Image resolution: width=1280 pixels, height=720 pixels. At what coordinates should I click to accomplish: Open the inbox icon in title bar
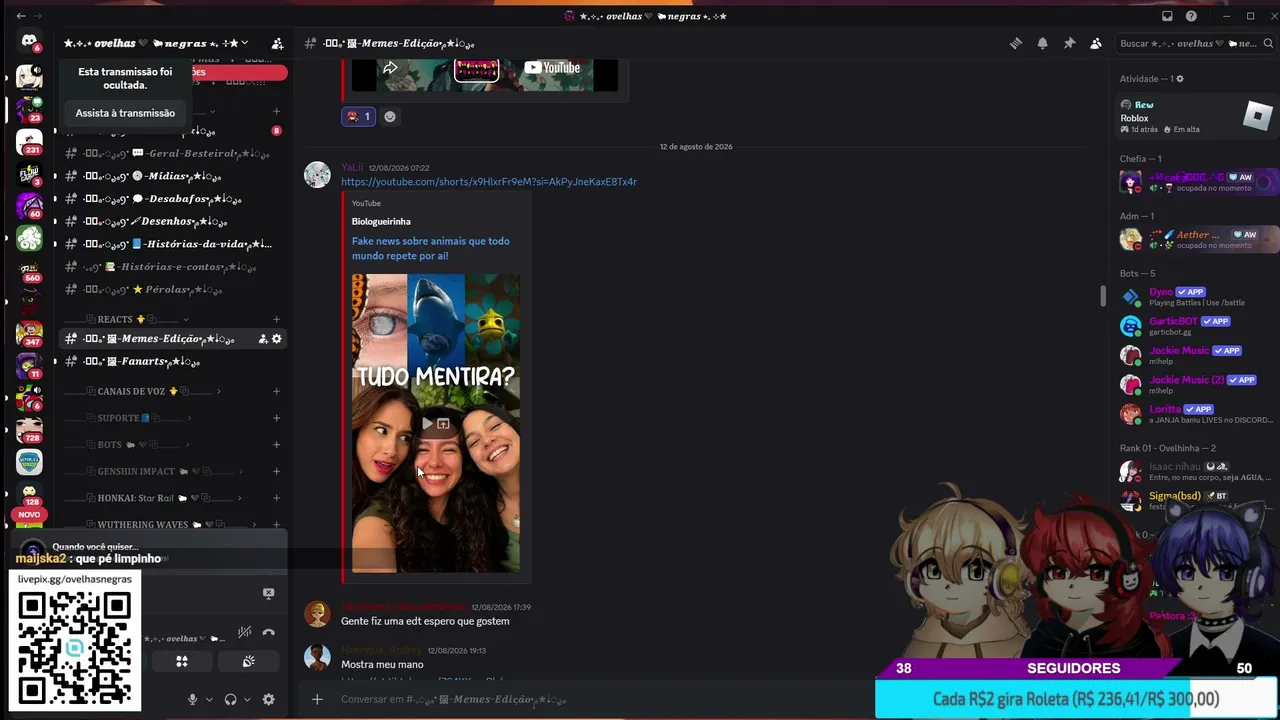1167,16
